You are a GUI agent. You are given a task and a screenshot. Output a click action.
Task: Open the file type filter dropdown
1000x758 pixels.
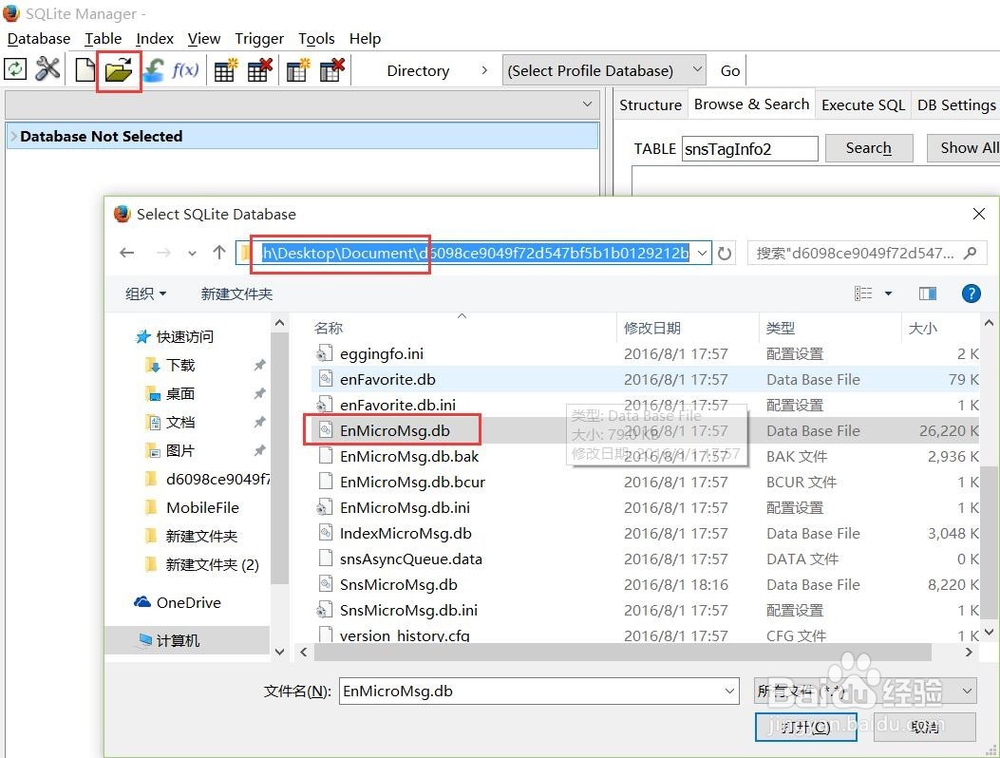(865, 691)
